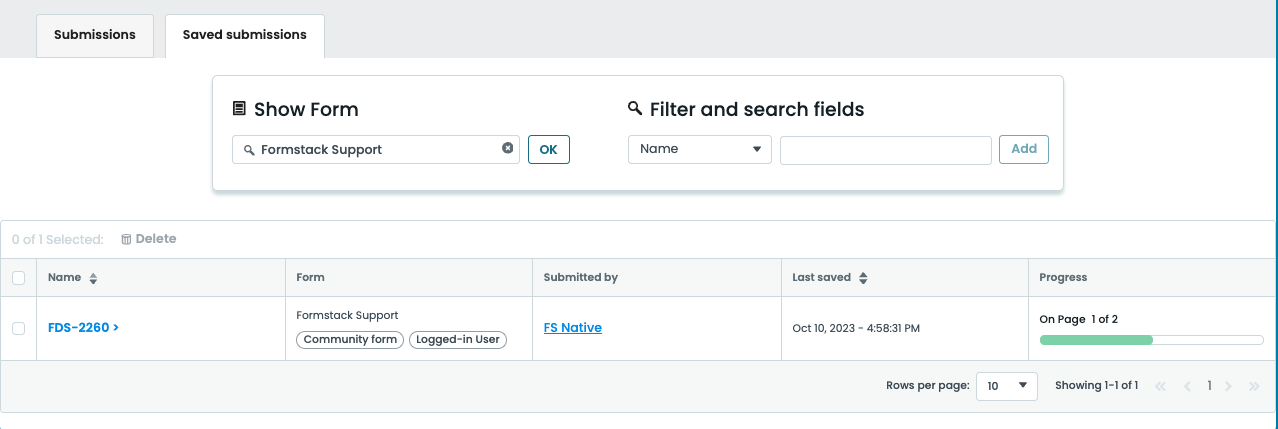Switch to the Submissions tab
The height and width of the screenshot is (429, 1278).
coord(94,35)
